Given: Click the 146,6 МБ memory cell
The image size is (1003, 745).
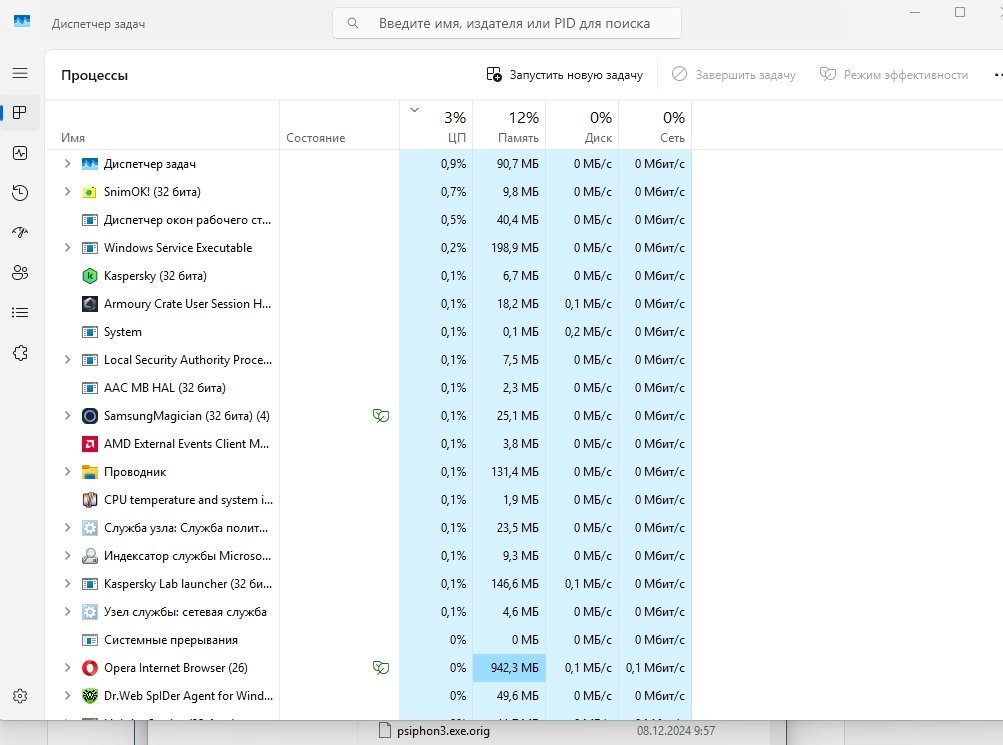Looking at the screenshot, I should (509, 584).
